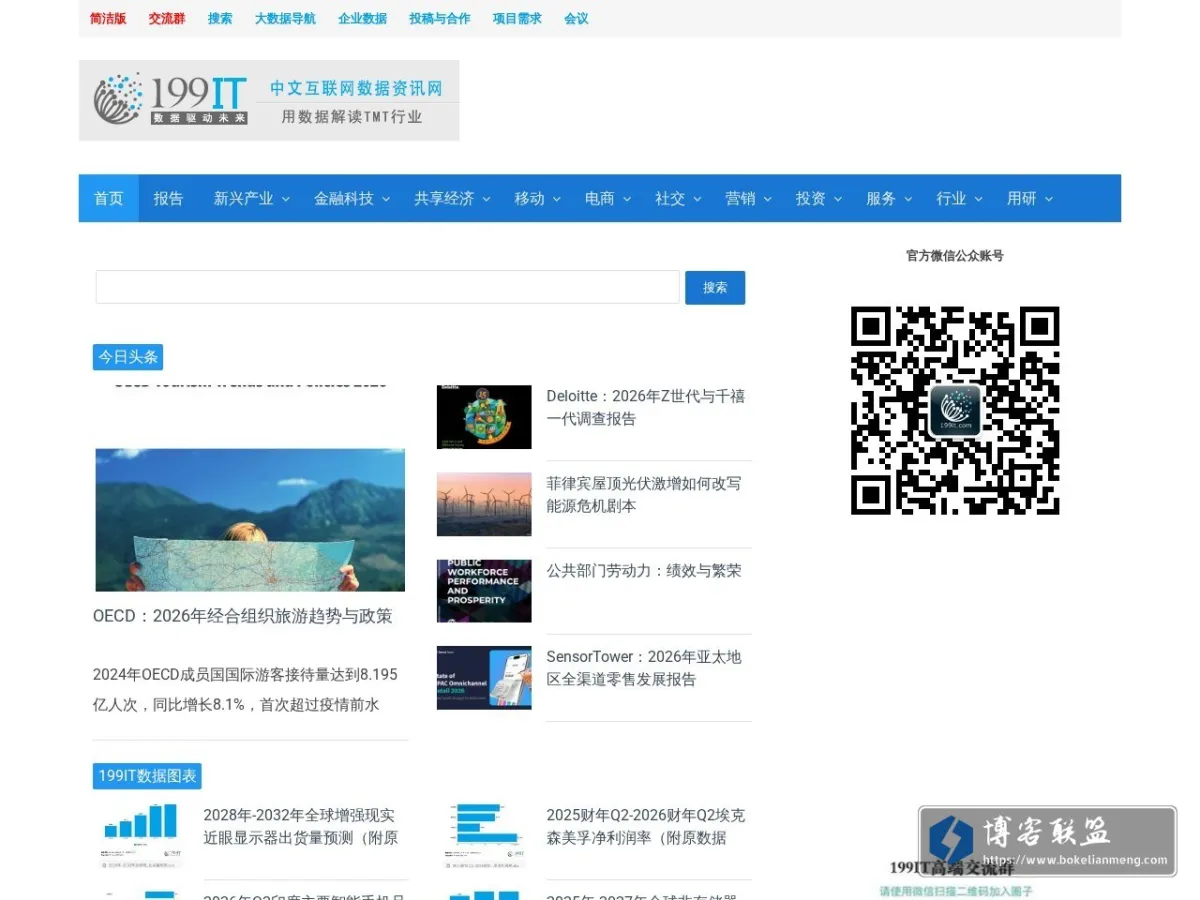Click the 199IT site logo
Screen dimensions: 1200x900
coord(269,100)
